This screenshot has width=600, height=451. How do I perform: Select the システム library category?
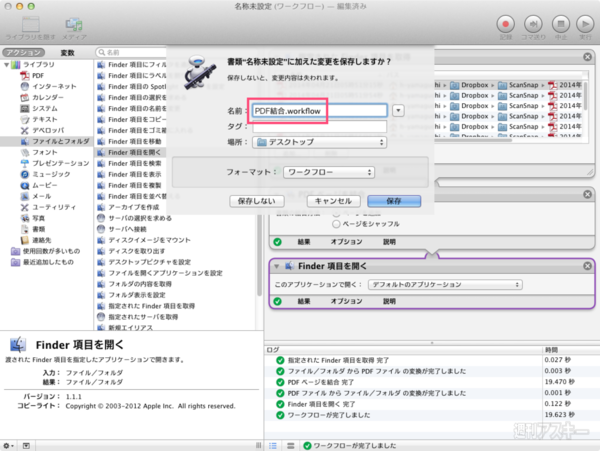tap(44, 109)
